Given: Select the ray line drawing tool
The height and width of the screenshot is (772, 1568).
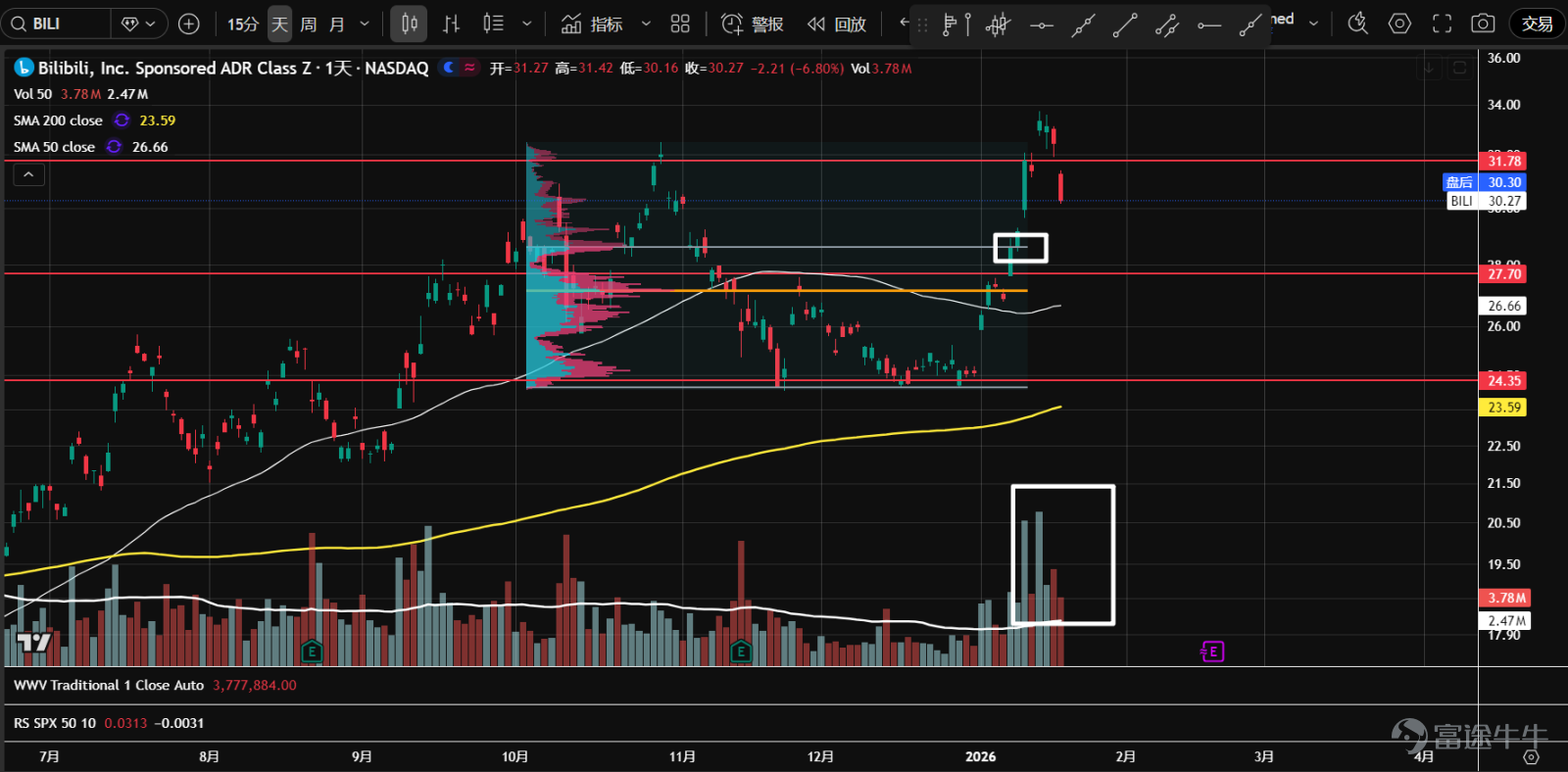Looking at the screenshot, I should (1250, 25).
